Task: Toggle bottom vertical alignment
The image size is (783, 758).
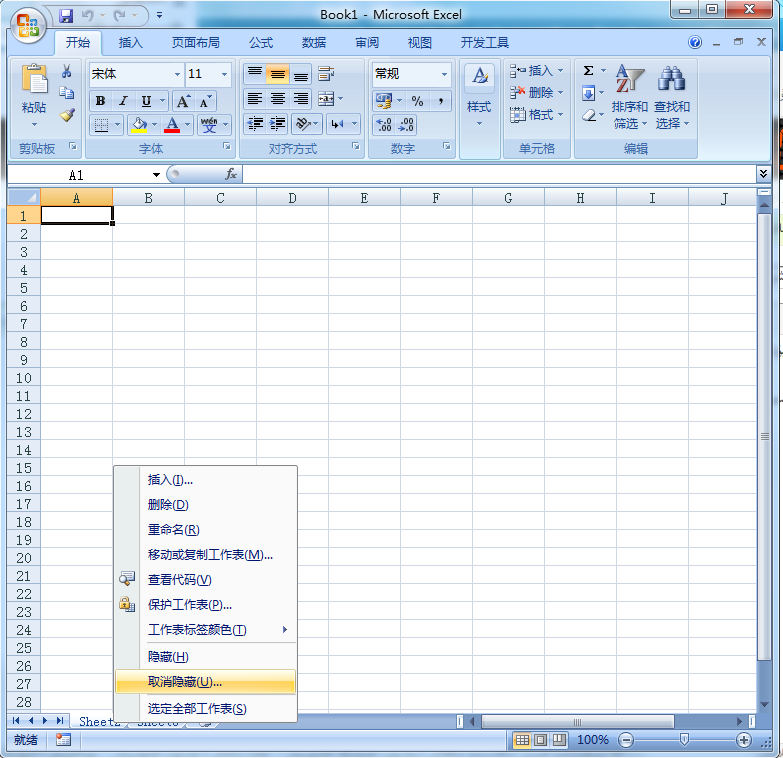Action: click(x=301, y=74)
